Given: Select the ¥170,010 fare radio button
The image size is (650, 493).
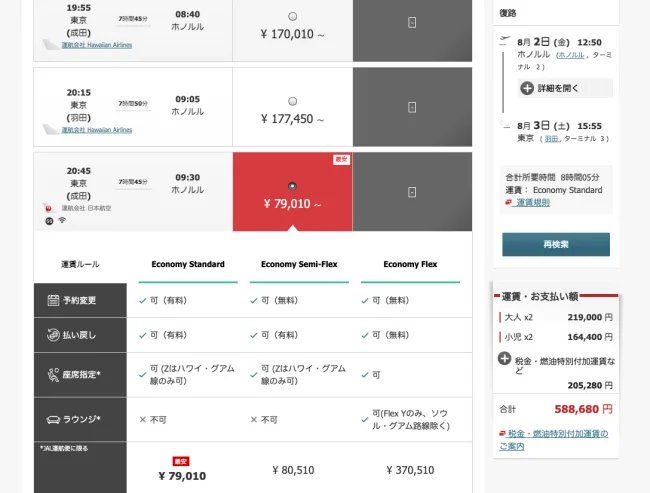Looking at the screenshot, I should (292, 17).
